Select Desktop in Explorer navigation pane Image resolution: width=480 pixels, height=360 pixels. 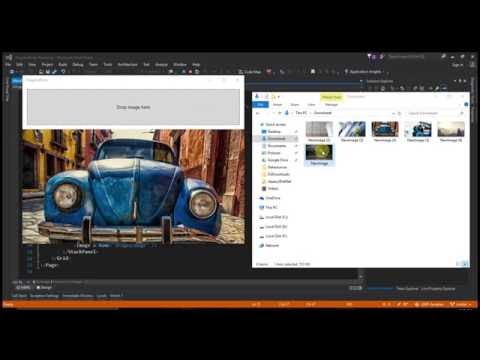tap(274, 132)
